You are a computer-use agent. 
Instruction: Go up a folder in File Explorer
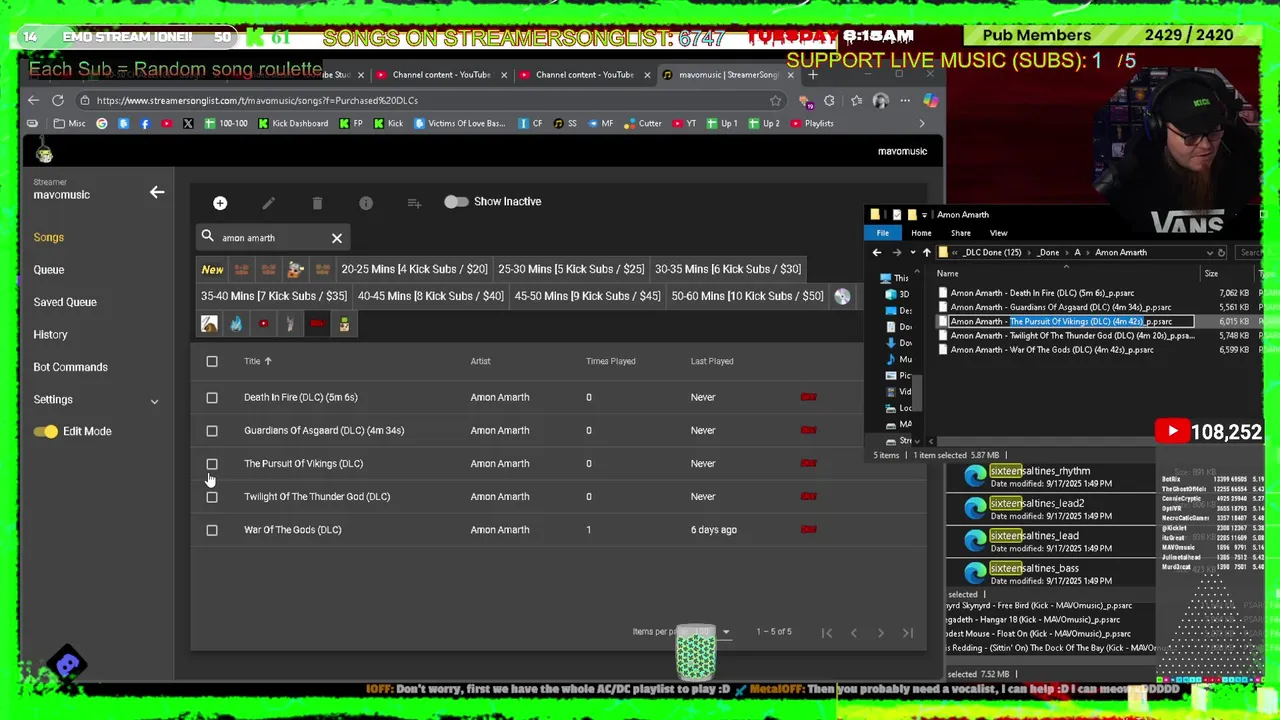[926, 253]
